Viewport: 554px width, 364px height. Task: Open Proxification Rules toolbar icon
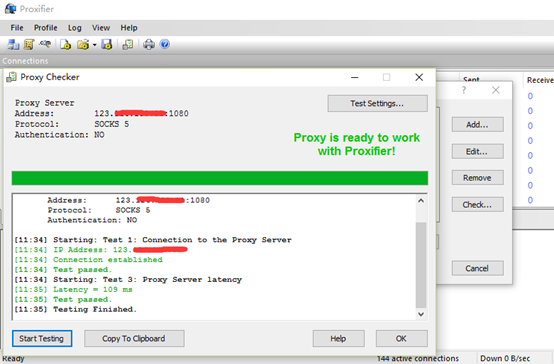click(x=29, y=45)
